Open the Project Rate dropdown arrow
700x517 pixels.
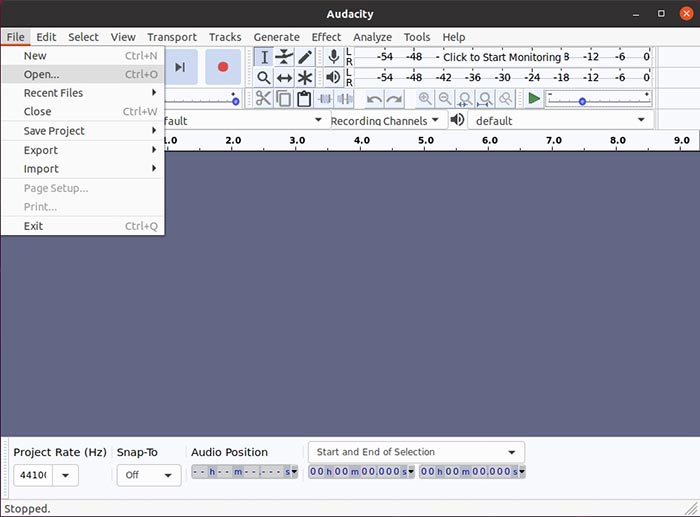click(x=65, y=475)
